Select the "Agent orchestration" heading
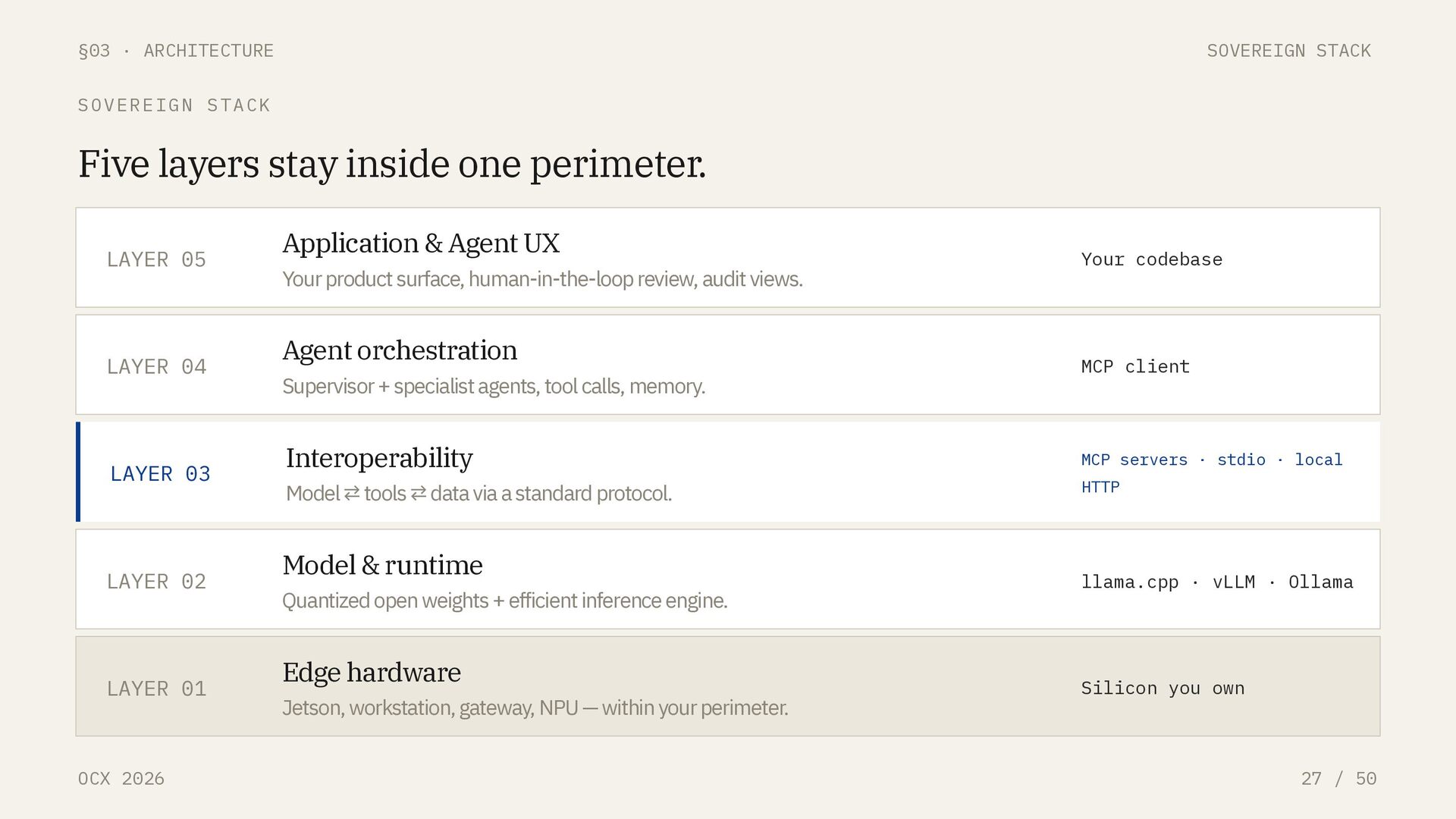 400,350
